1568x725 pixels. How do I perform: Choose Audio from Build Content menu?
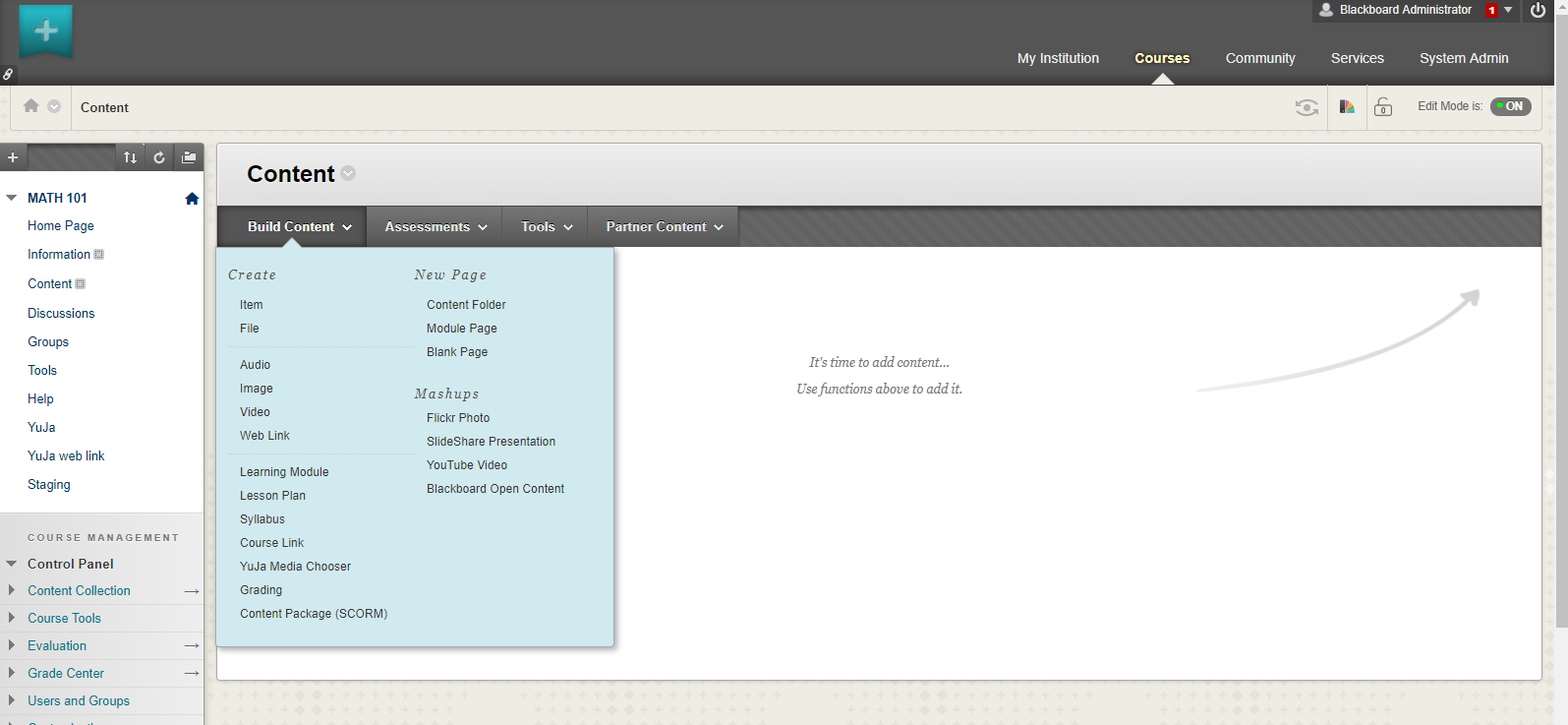pos(255,365)
